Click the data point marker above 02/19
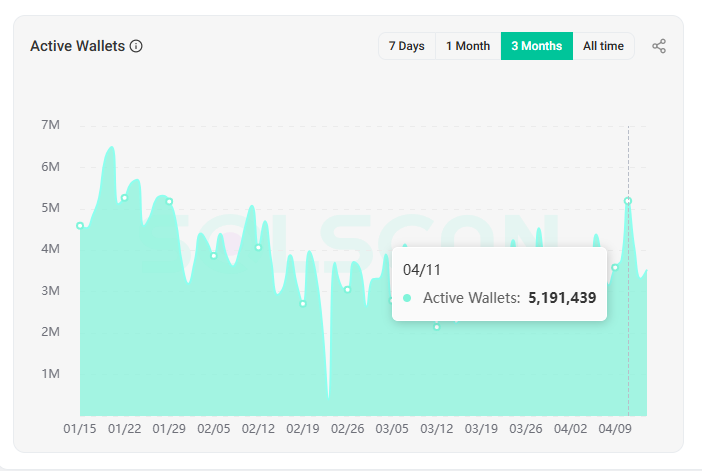The width and height of the screenshot is (702, 471). [x=303, y=303]
